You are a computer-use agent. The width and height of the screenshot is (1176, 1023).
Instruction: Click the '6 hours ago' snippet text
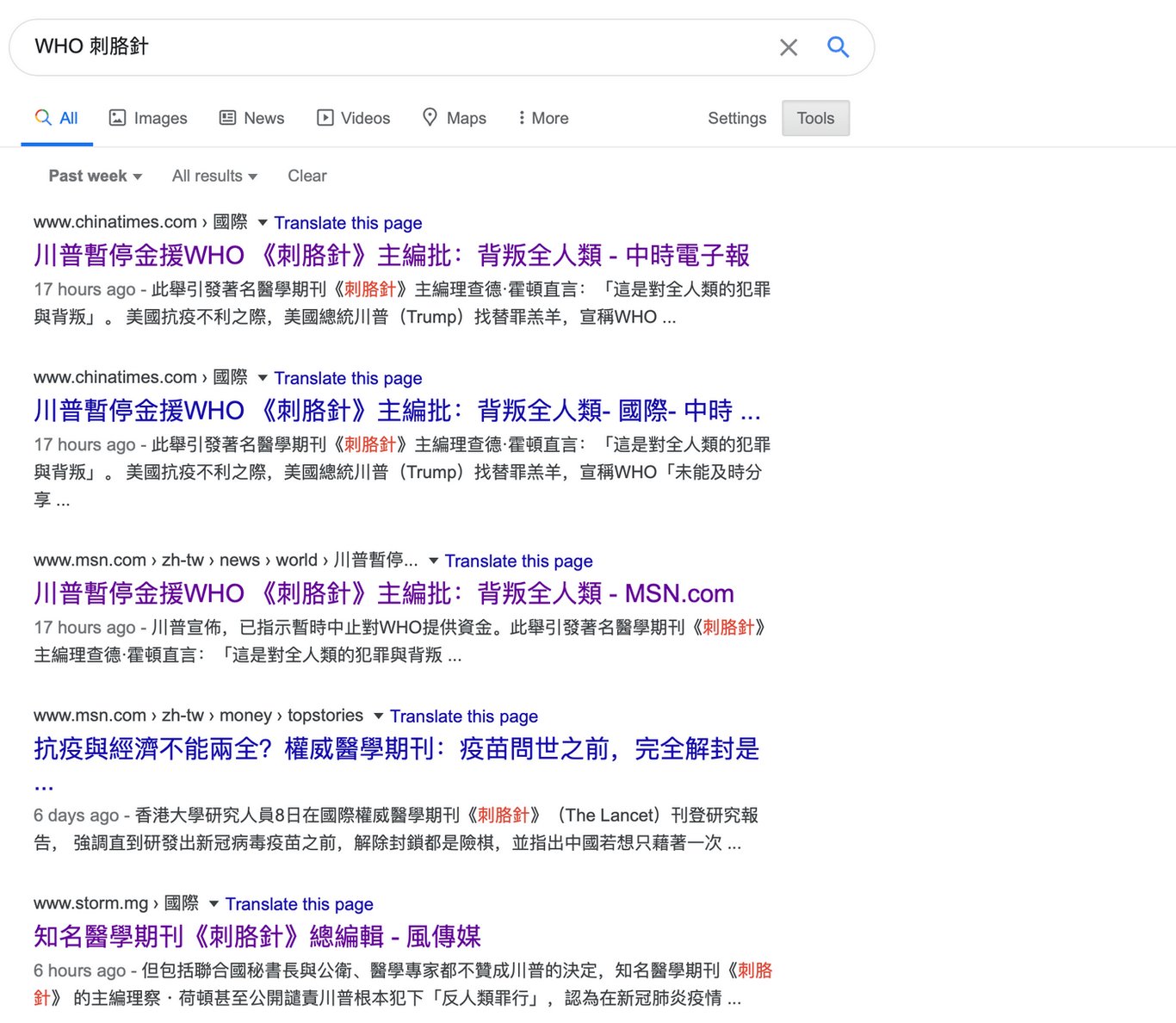(79, 970)
